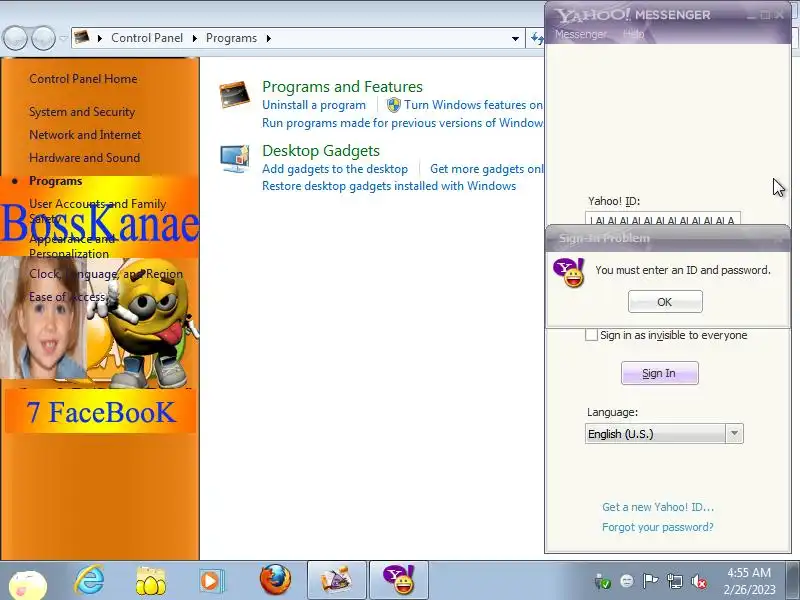Screen dimensions: 800x600
Task: Click the Start orb button
Action: tap(28, 584)
